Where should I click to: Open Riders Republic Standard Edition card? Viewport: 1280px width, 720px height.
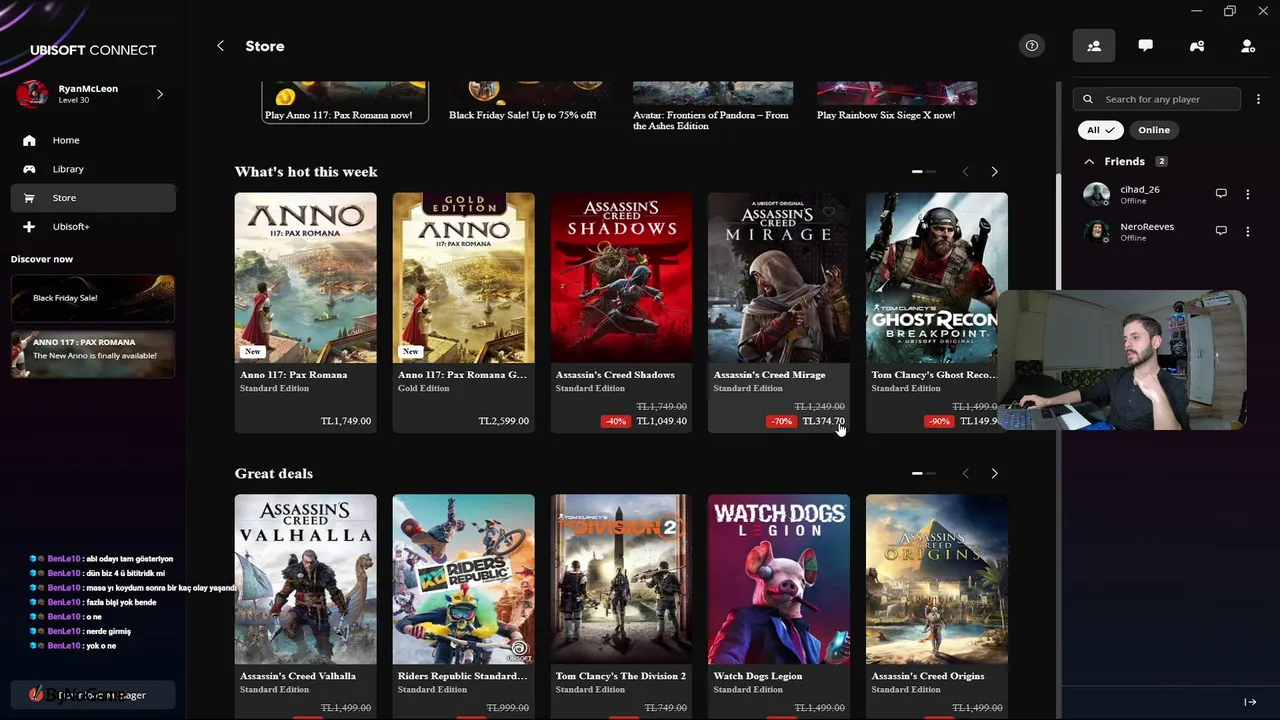pyautogui.click(x=464, y=607)
